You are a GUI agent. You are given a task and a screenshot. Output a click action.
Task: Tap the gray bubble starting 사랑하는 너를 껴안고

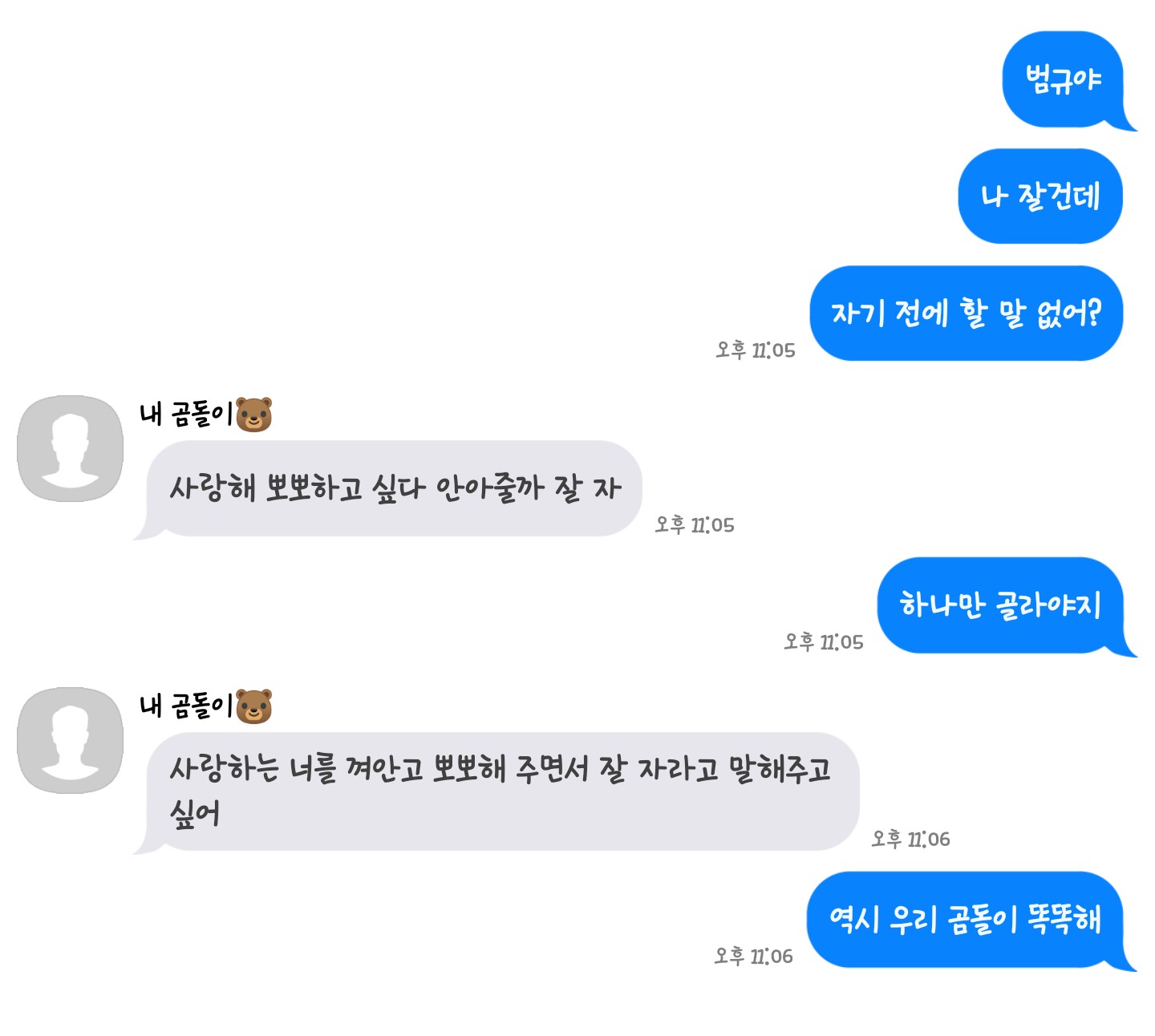coord(497,792)
